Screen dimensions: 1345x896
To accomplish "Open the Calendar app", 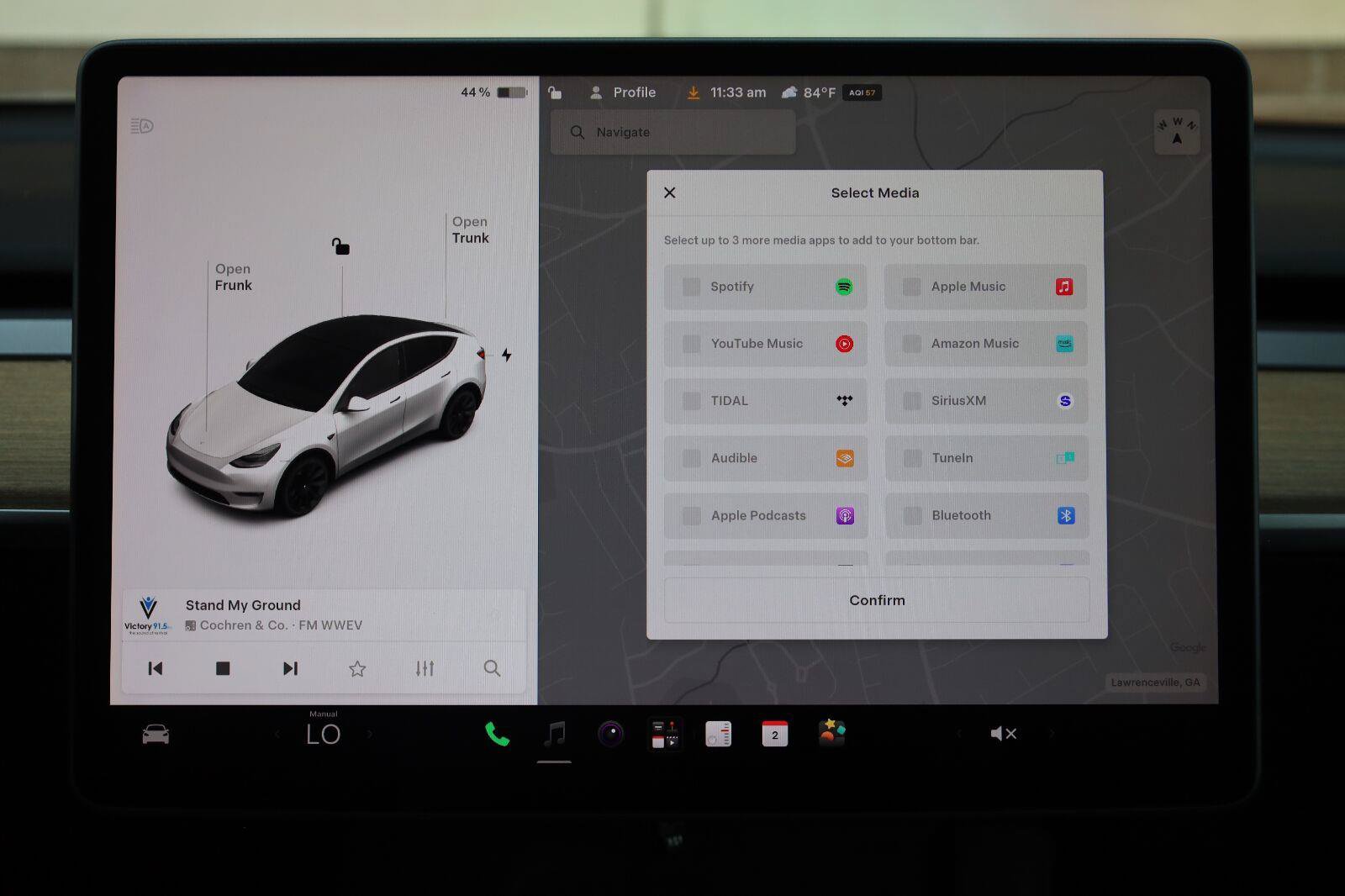I will pyautogui.click(x=775, y=734).
